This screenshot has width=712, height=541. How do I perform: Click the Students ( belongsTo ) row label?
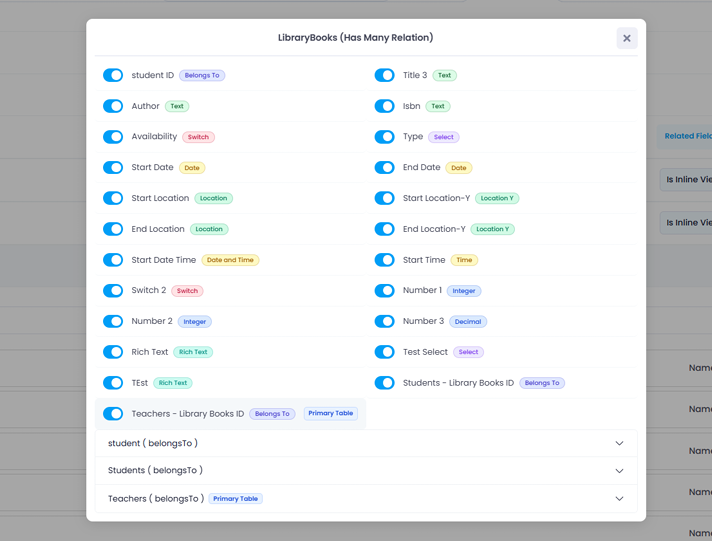coord(155,471)
